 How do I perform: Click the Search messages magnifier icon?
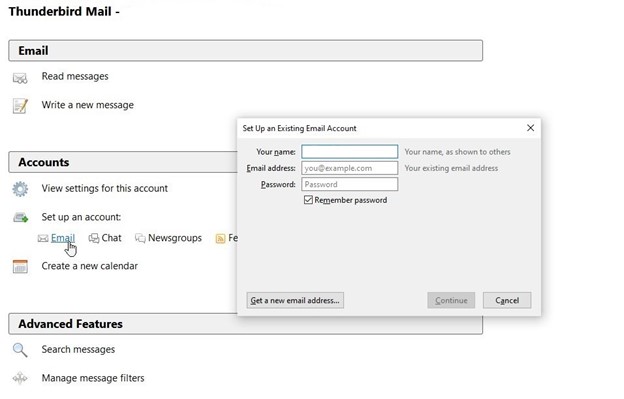[x=20, y=350]
